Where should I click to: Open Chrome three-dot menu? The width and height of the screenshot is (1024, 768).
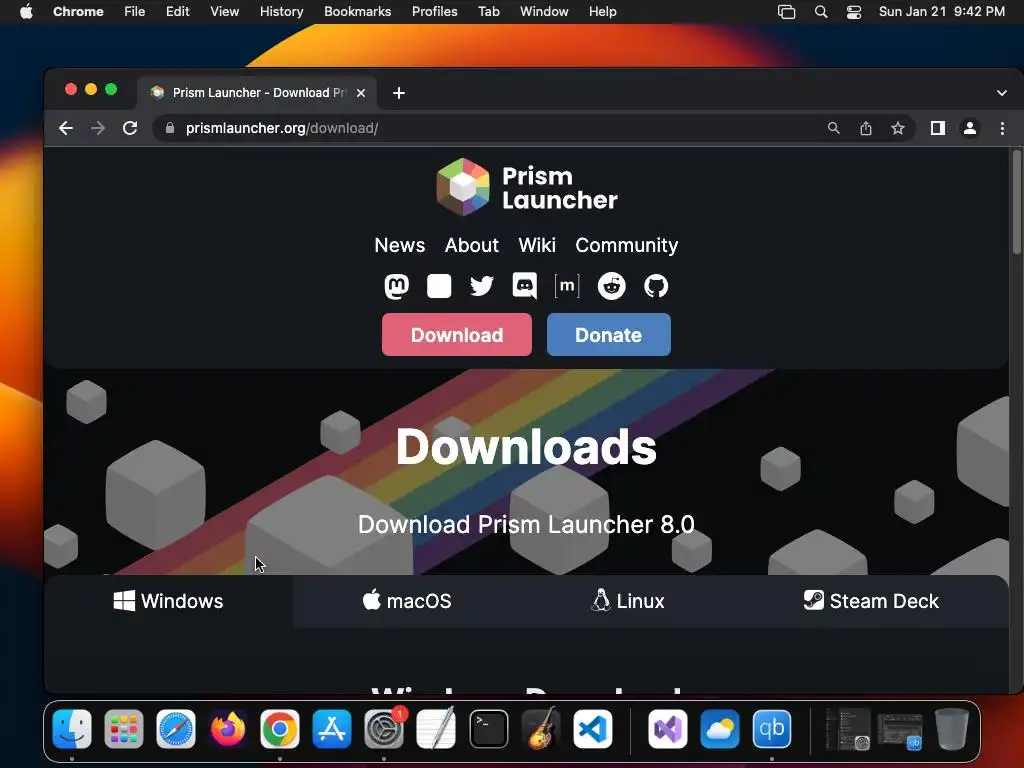[x=1002, y=128]
